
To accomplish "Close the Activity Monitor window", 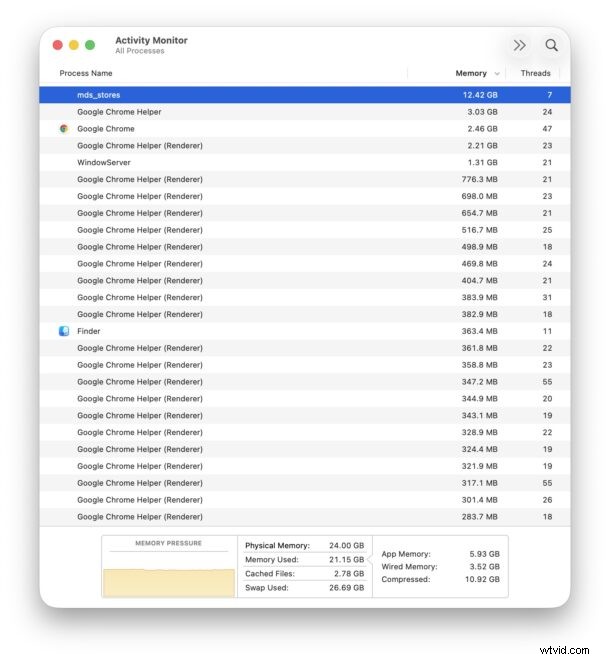I will pyautogui.click(x=58, y=45).
